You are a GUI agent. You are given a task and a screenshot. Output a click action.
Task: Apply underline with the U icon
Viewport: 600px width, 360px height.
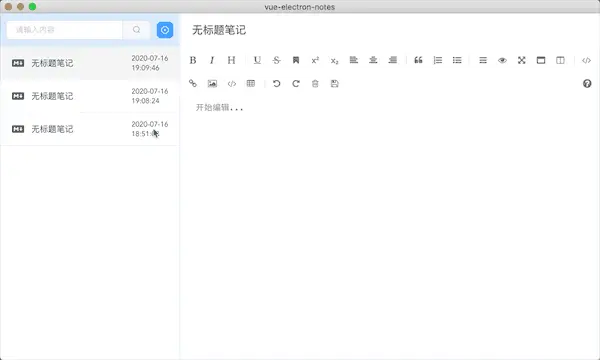pos(257,60)
